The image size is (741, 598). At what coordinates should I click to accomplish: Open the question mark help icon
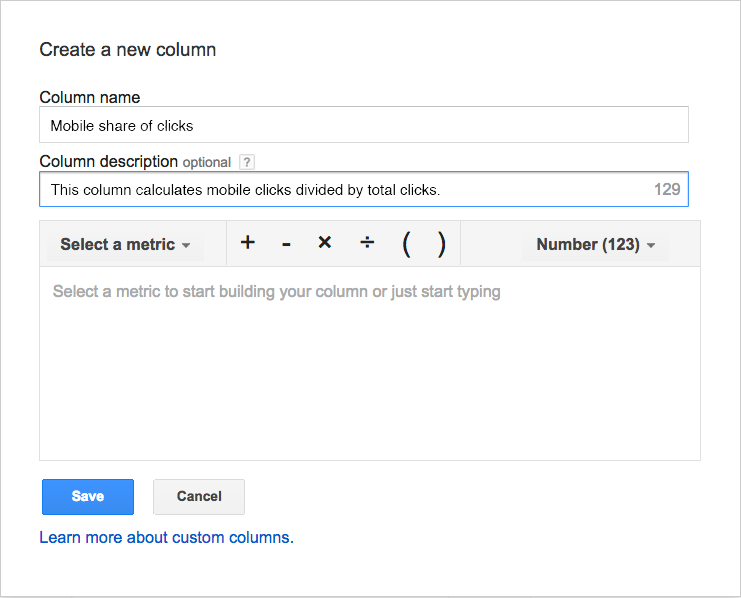click(x=247, y=162)
